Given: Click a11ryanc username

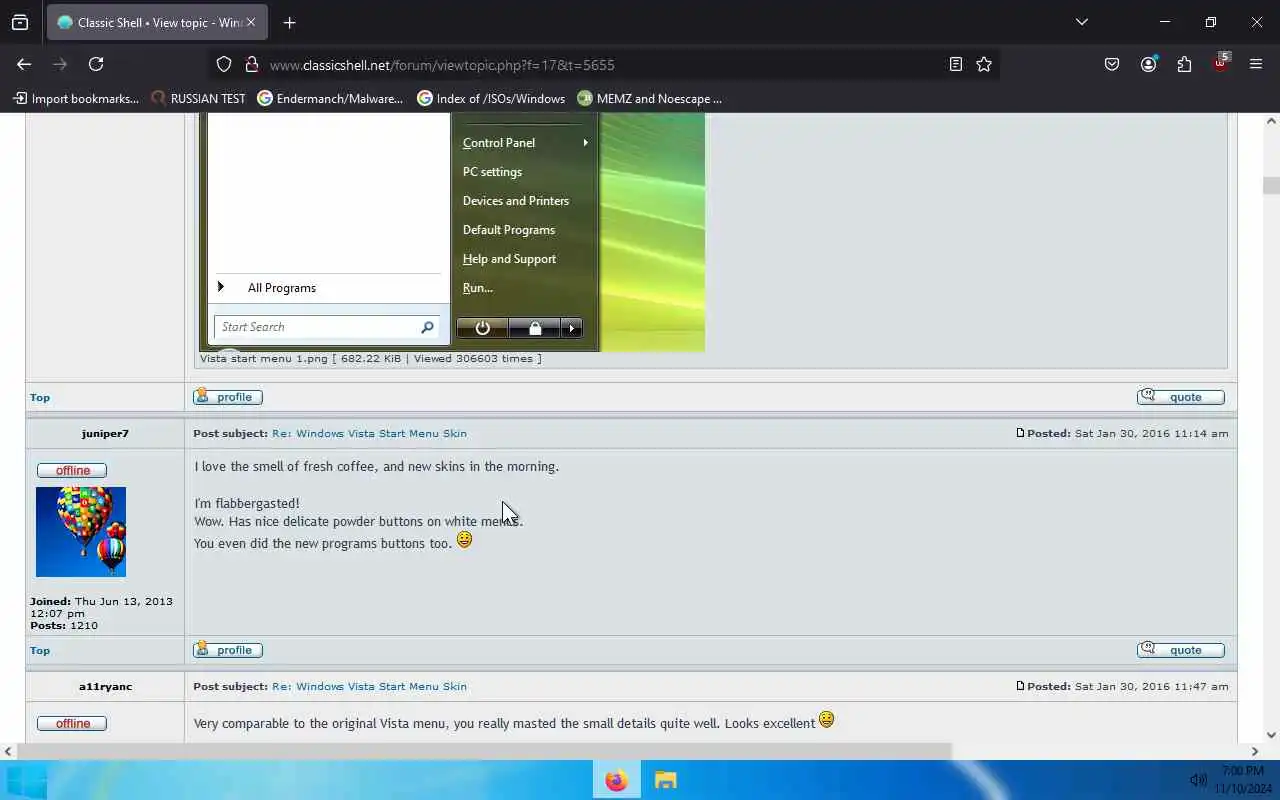Looking at the screenshot, I should 105,687.
